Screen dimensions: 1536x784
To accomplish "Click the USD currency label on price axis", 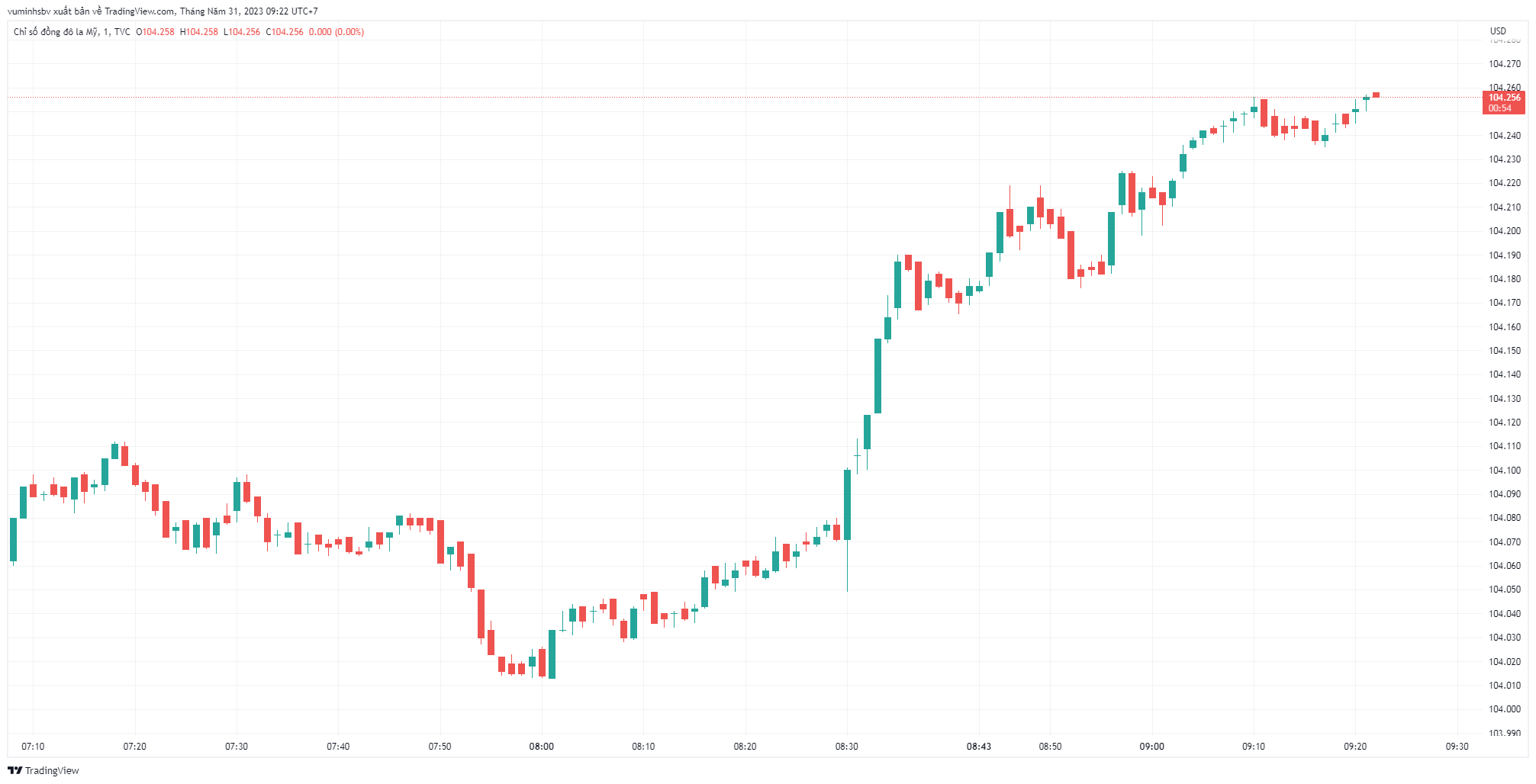I will pyautogui.click(x=1498, y=31).
